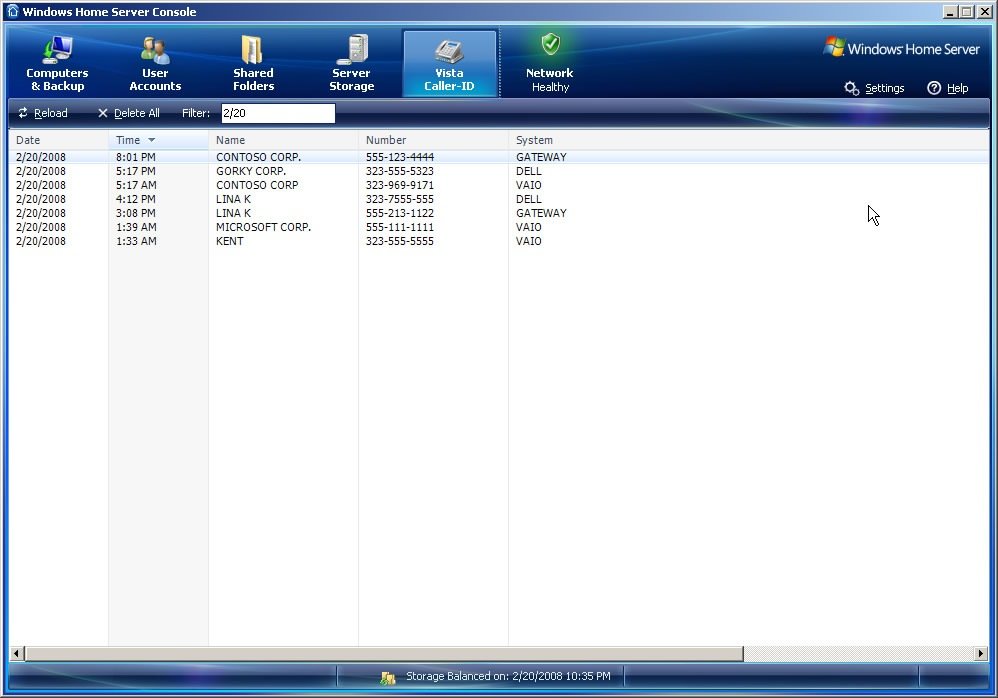
Task: Click the horizontal scrollbar thumb
Action: pyautogui.click(x=384, y=653)
